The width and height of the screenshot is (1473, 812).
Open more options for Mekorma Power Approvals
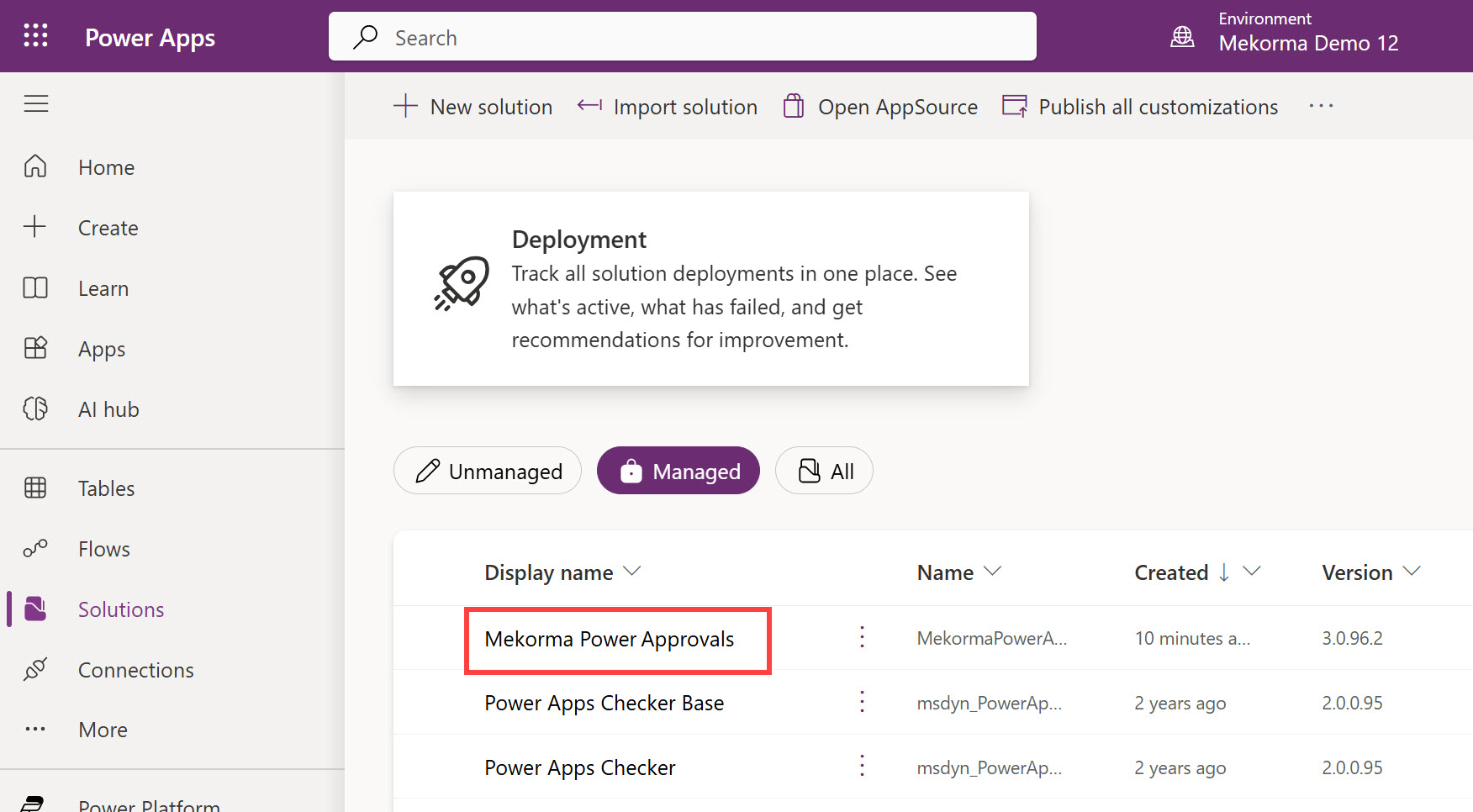click(862, 637)
